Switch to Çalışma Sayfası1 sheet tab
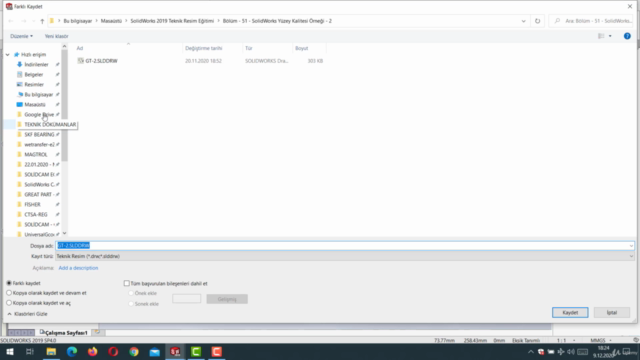The height and width of the screenshot is (360, 640). pyautogui.click(x=64, y=333)
